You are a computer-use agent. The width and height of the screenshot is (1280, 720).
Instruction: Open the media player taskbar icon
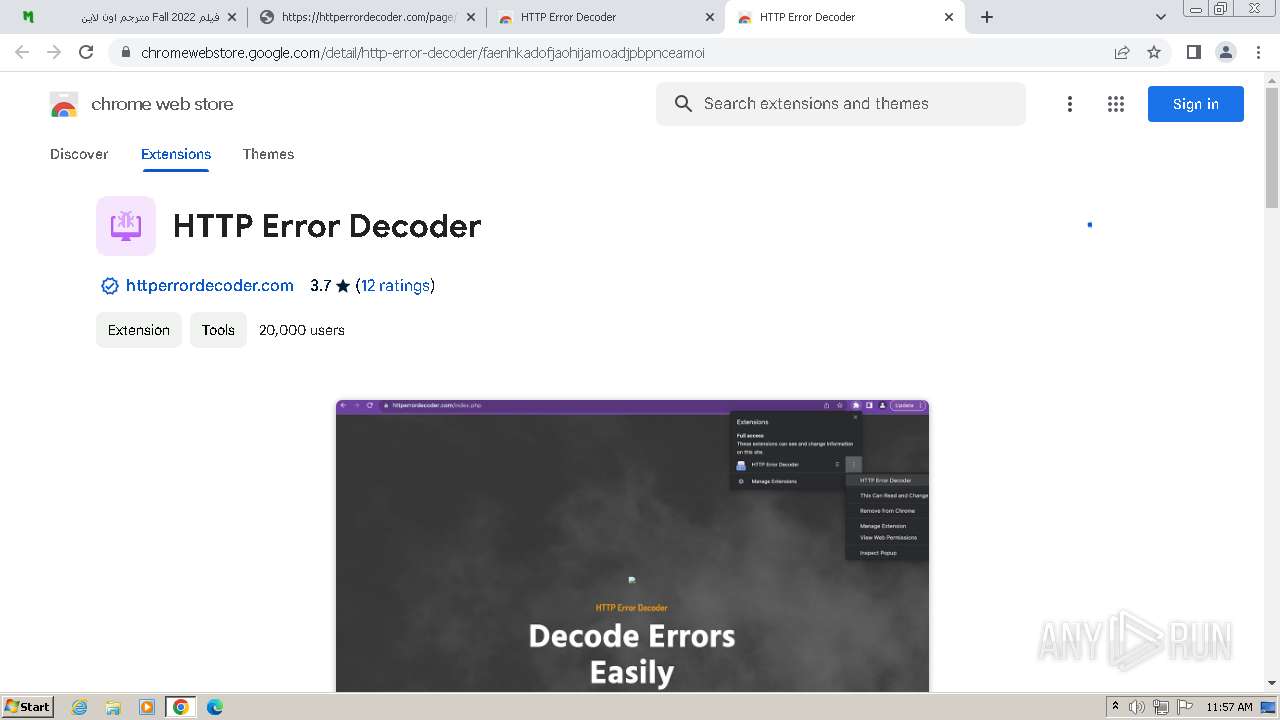click(x=147, y=707)
